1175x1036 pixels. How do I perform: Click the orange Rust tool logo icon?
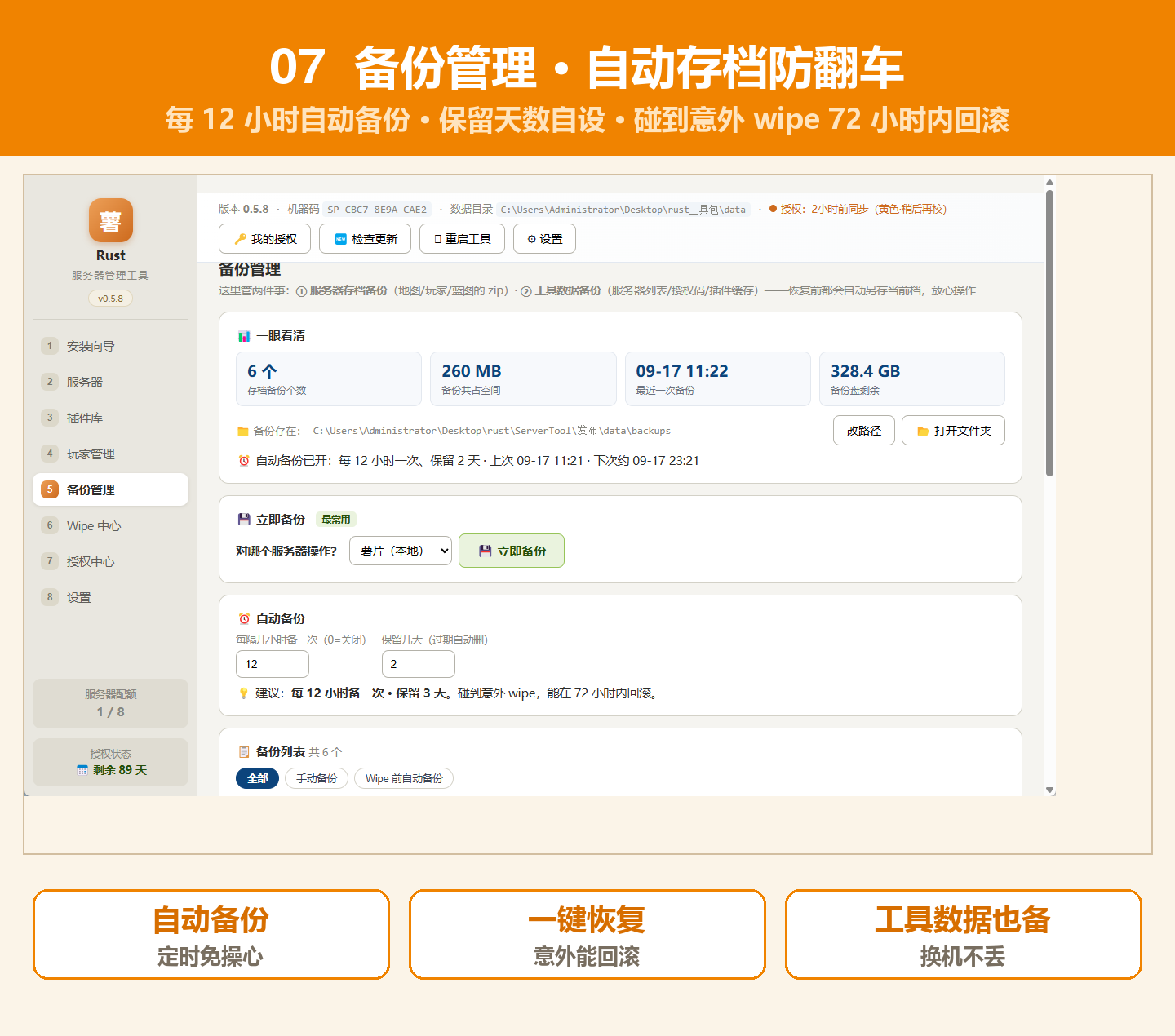(111, 220)
